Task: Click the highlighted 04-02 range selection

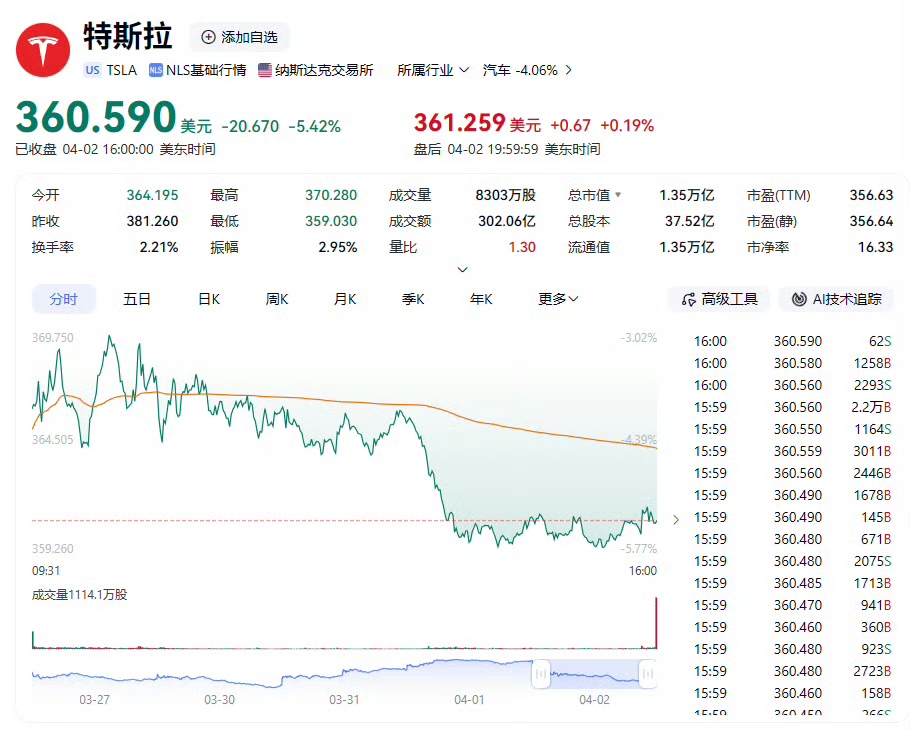Action: [594, 674]
